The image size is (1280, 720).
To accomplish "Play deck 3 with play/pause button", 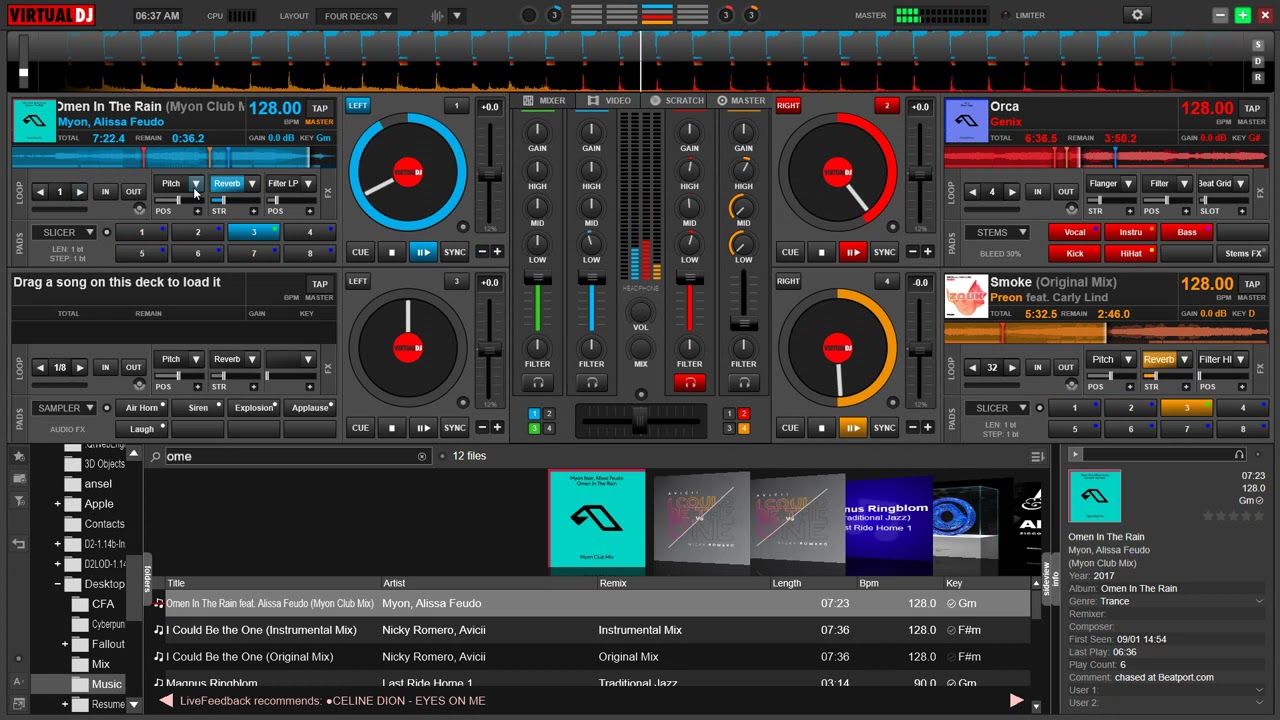I will click(x=423, y=428).
